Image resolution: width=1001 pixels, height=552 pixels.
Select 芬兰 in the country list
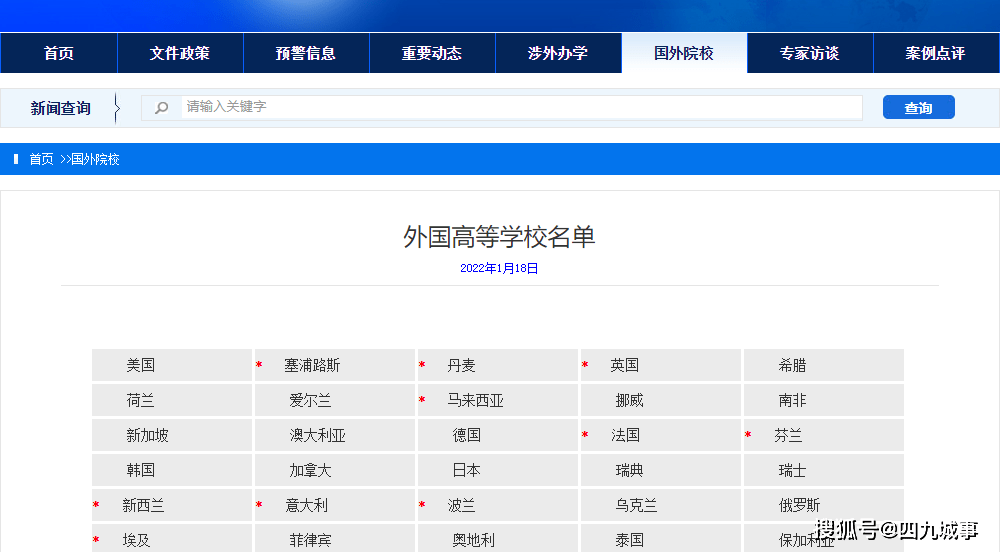[x=788, y=435]
